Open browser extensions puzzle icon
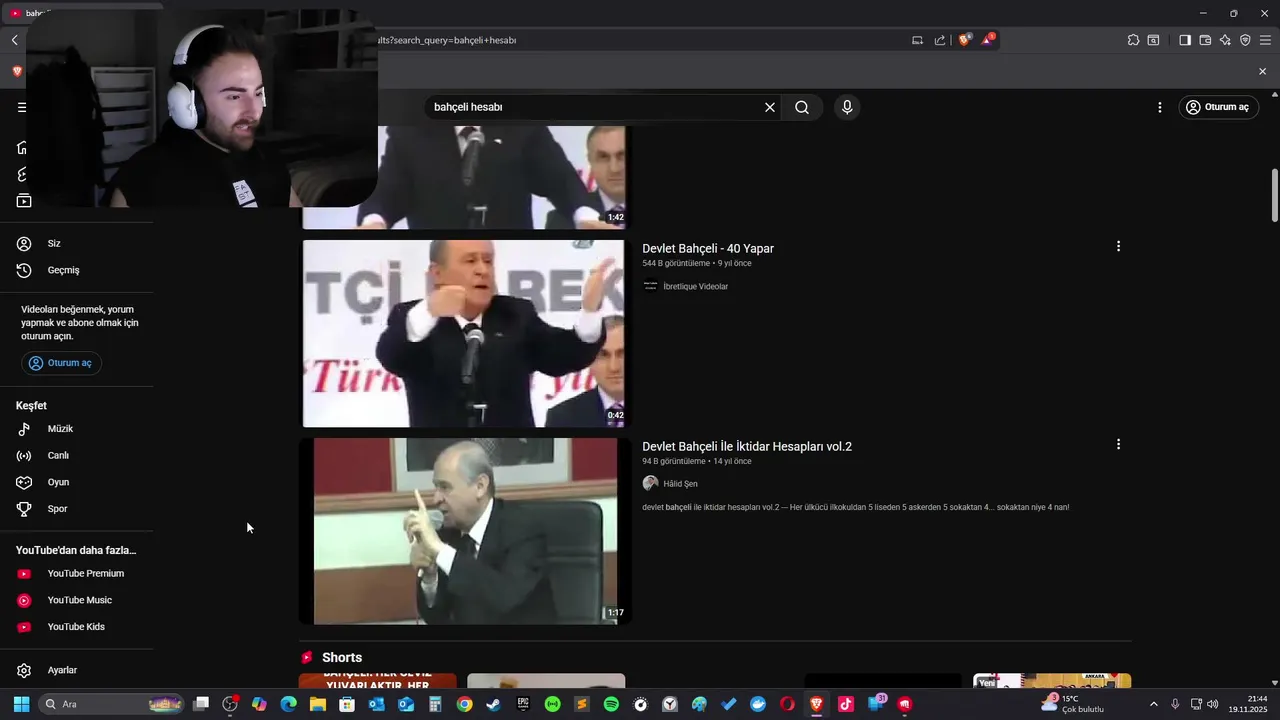The image size is (1280, 720). [x=1133, y=40]
